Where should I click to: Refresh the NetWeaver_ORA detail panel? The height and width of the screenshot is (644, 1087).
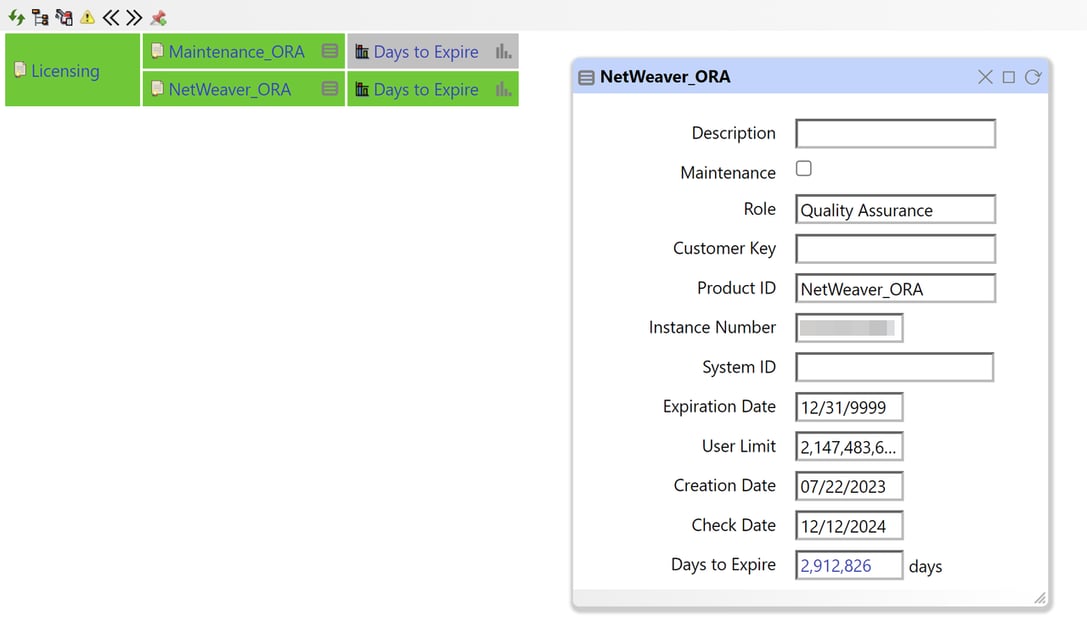coord(1033,77)
